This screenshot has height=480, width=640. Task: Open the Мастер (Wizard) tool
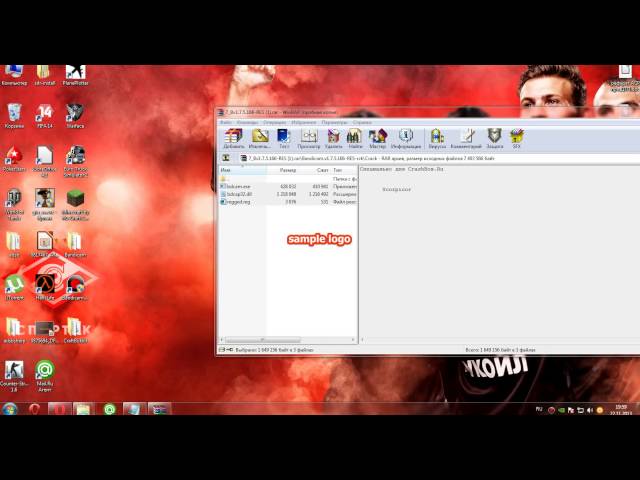point(378,138)
